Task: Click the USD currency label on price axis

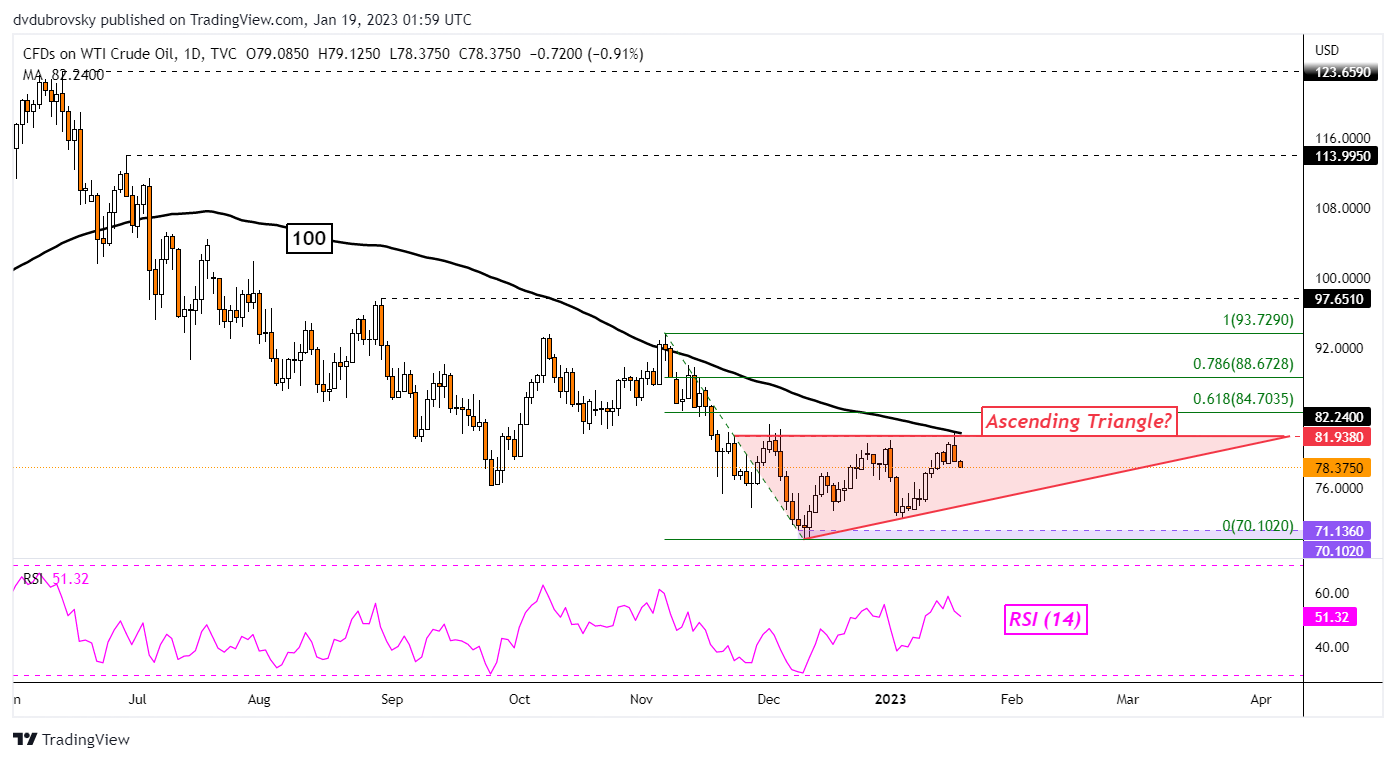Action: (1327, 50)
